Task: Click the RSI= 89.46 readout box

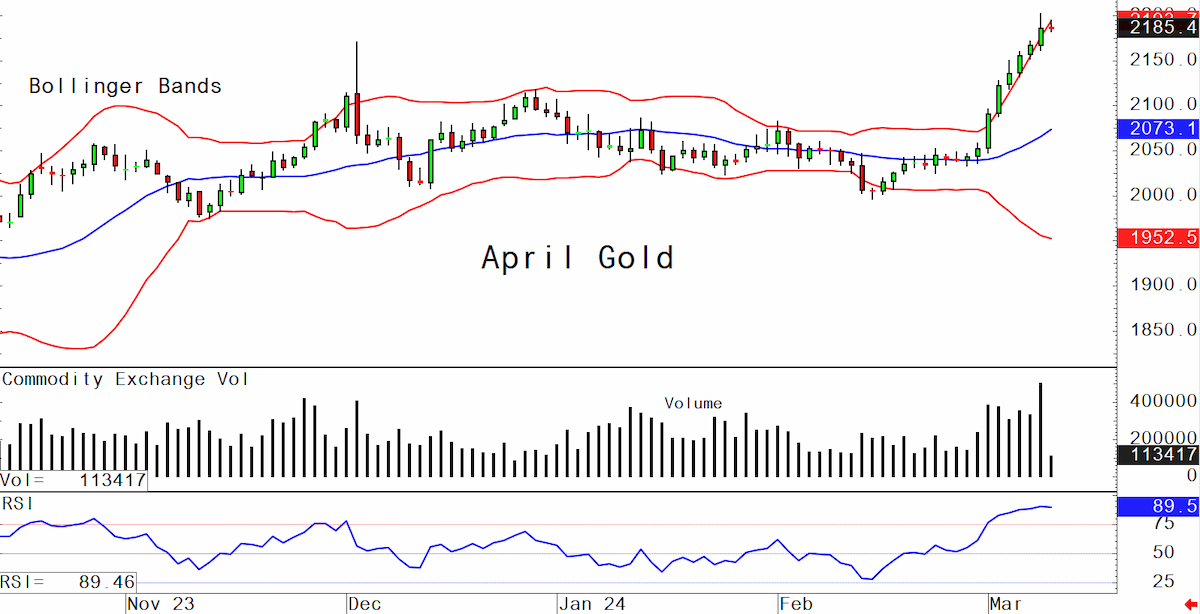Action: pos(69,581)
